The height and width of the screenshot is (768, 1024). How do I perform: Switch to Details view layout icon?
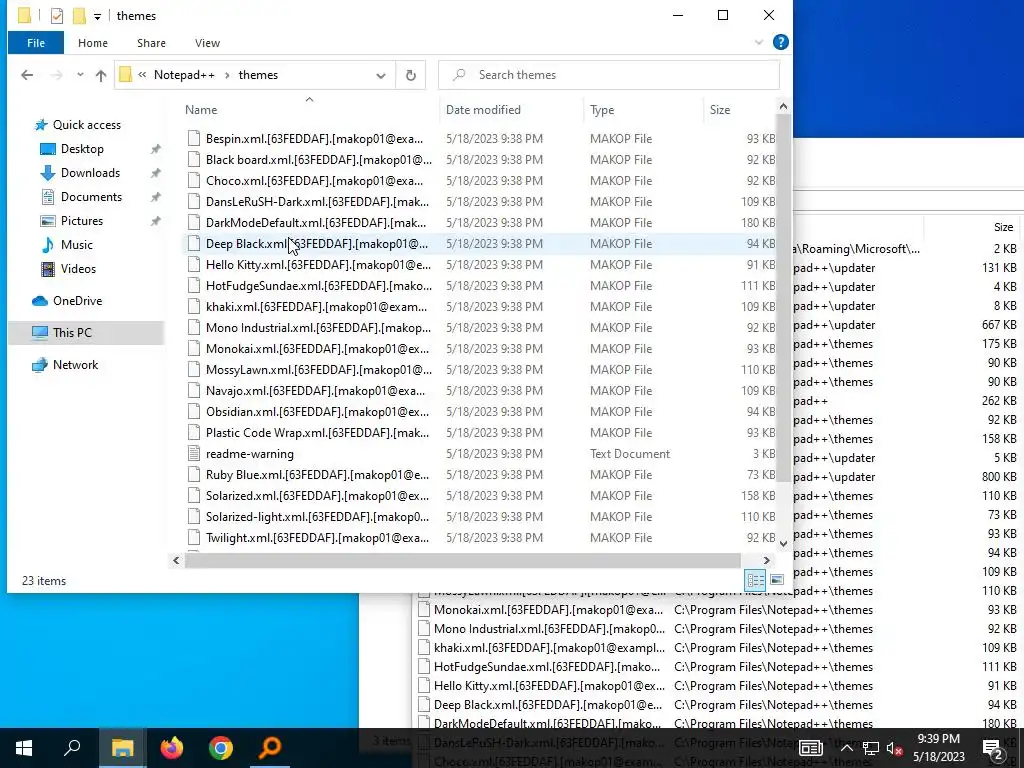(x=756, y=580)
